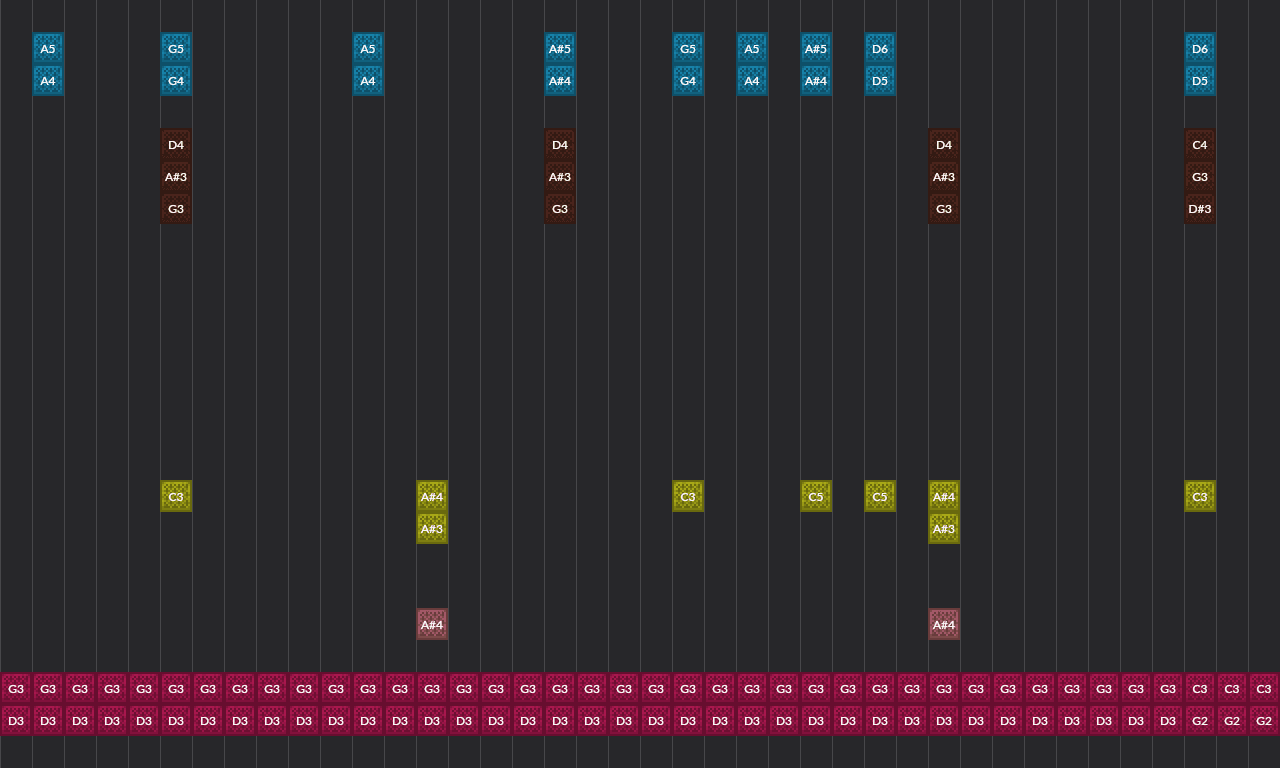Click the leftmost blue A4 note

coord(48,81)
